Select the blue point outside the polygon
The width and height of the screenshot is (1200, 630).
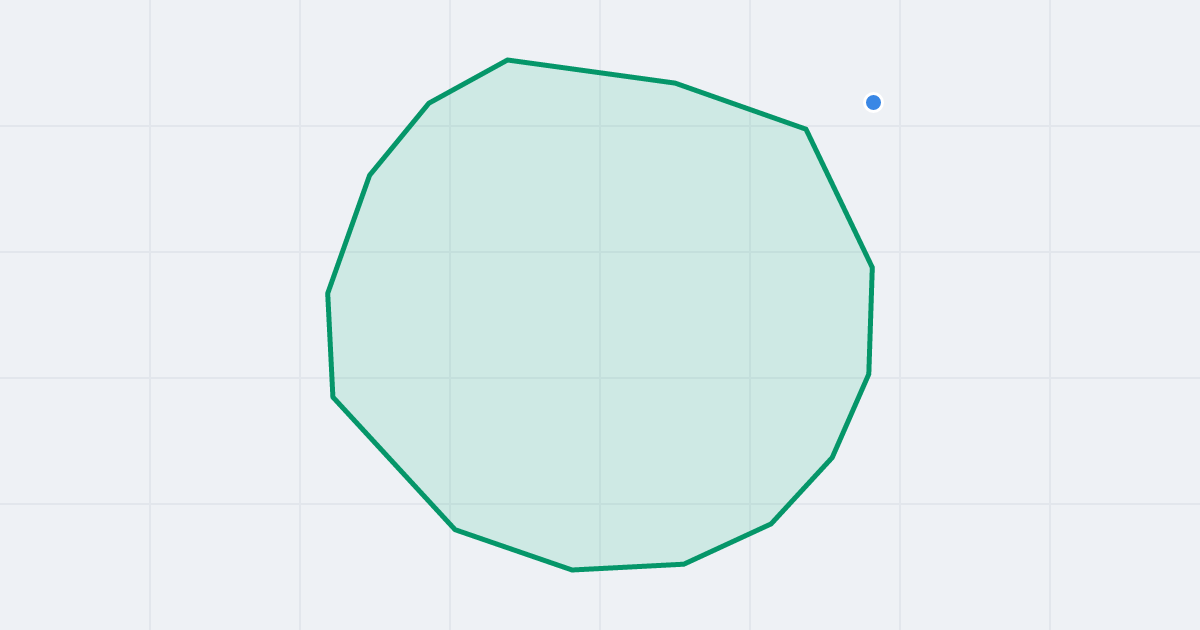pos(873,102)
